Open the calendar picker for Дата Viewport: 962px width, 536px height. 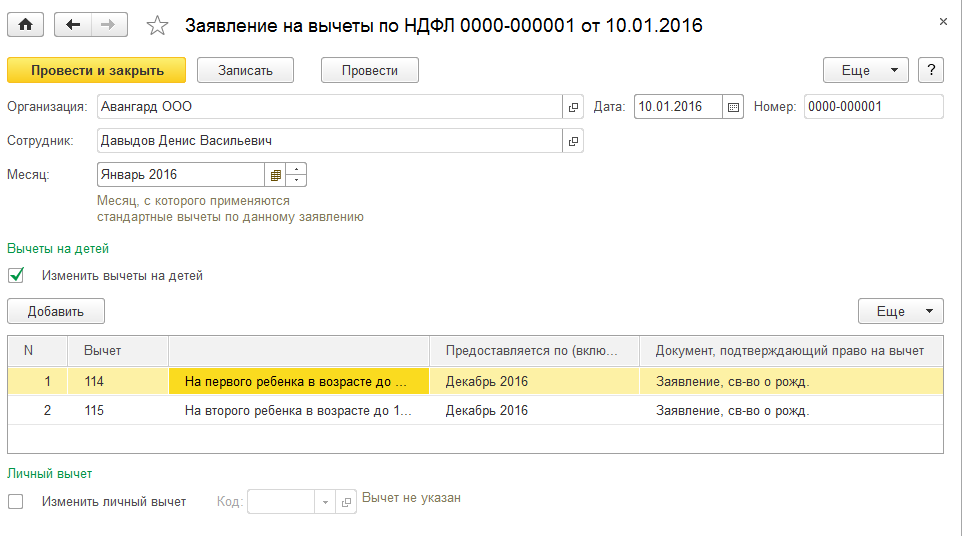[734, 107]
